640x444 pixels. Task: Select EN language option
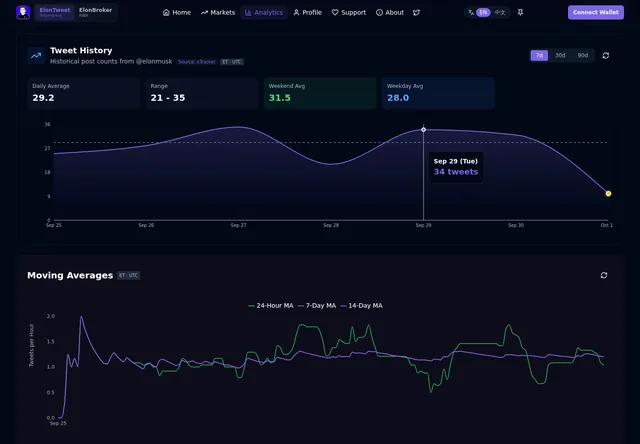click(x=483, y=13)
